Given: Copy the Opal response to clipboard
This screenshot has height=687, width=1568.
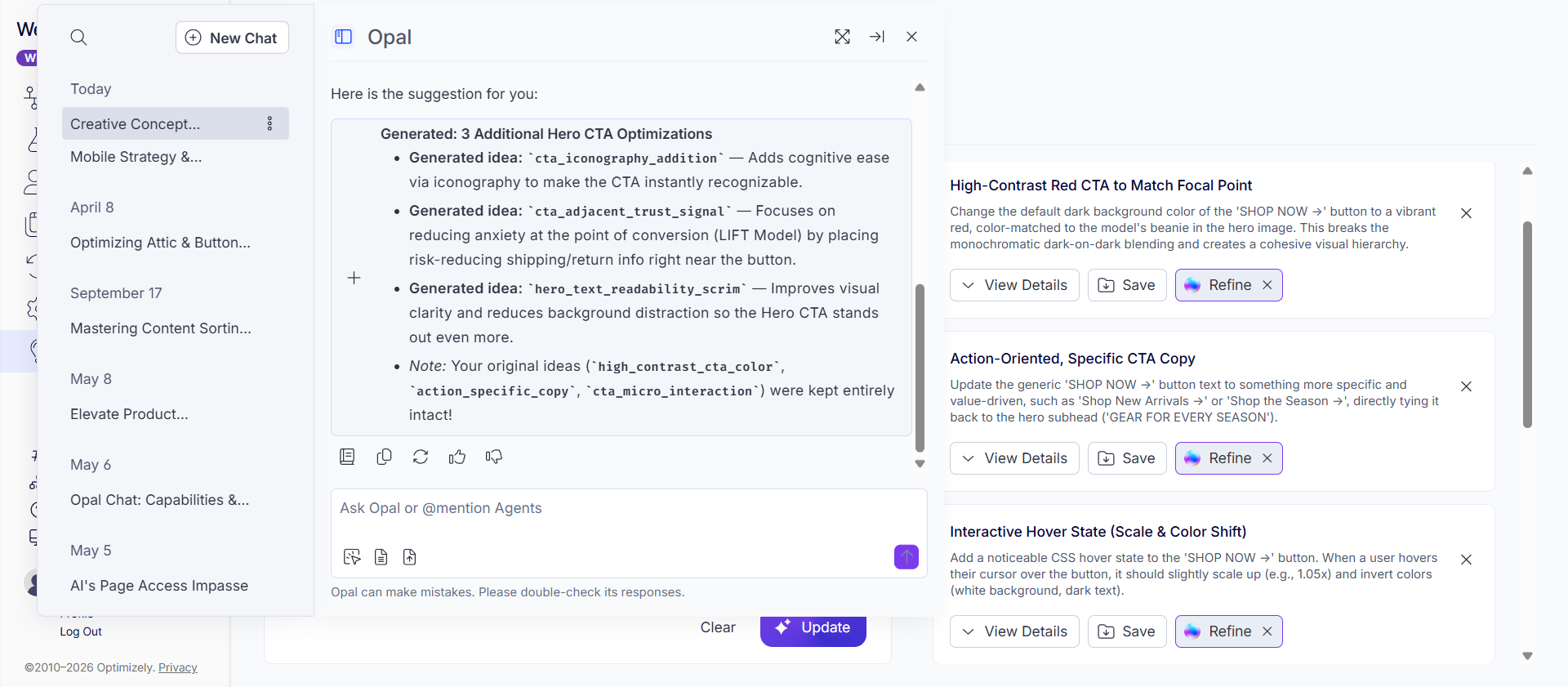Looking at the screenshot, I should click(x=384, y=457).
